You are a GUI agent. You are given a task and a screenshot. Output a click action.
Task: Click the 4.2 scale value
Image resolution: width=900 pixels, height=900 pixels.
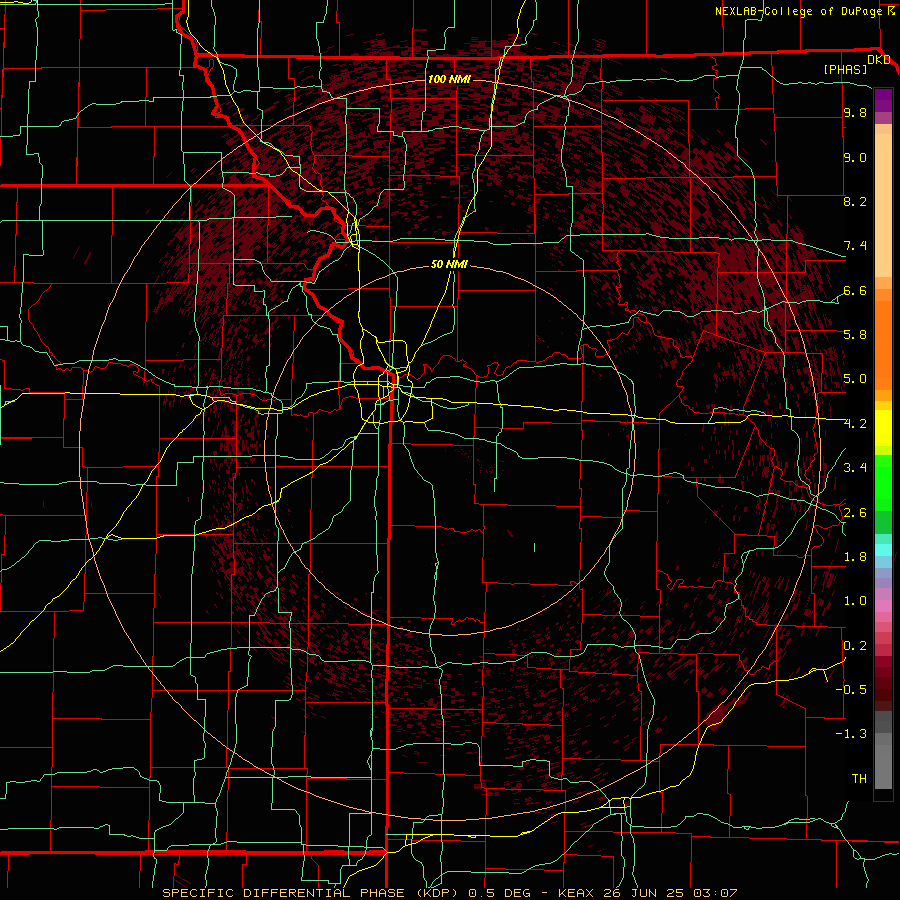click(855, 424)
